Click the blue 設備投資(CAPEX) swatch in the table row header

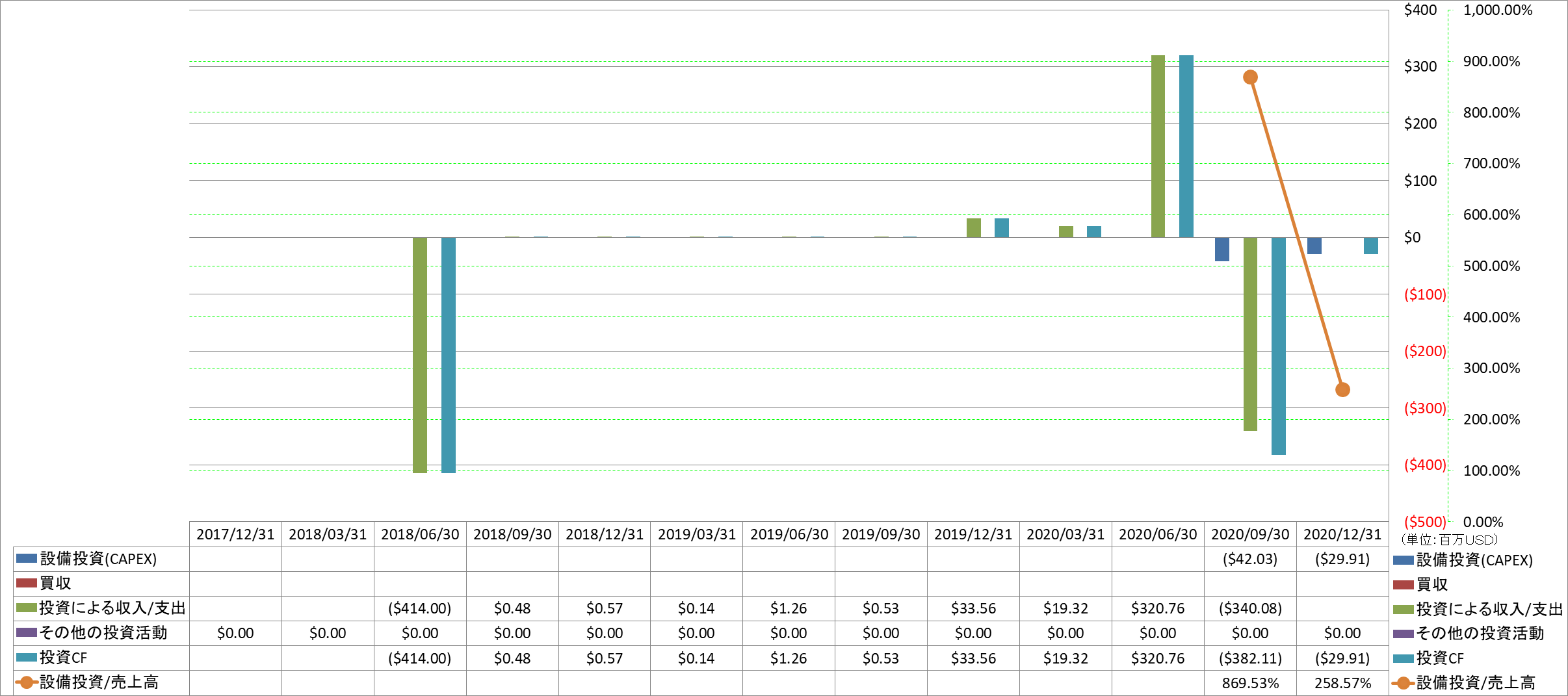tap(26, 558)
